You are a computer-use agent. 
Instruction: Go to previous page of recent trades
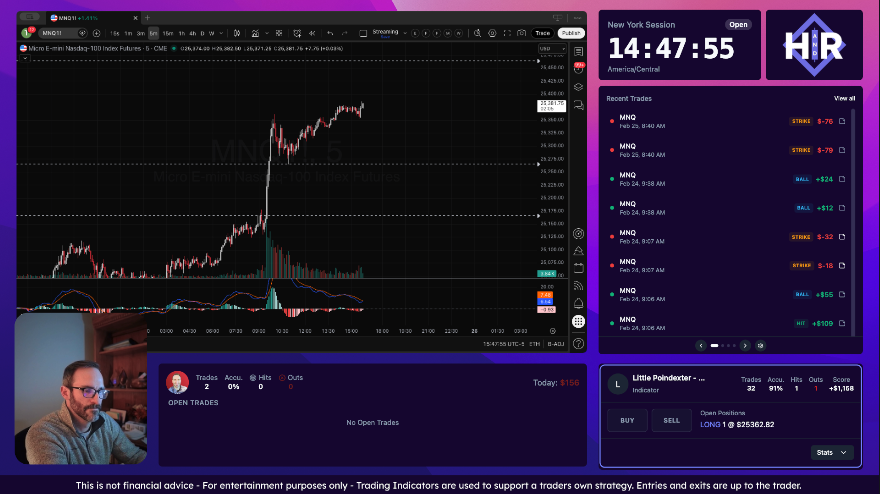tap(701, 345)
